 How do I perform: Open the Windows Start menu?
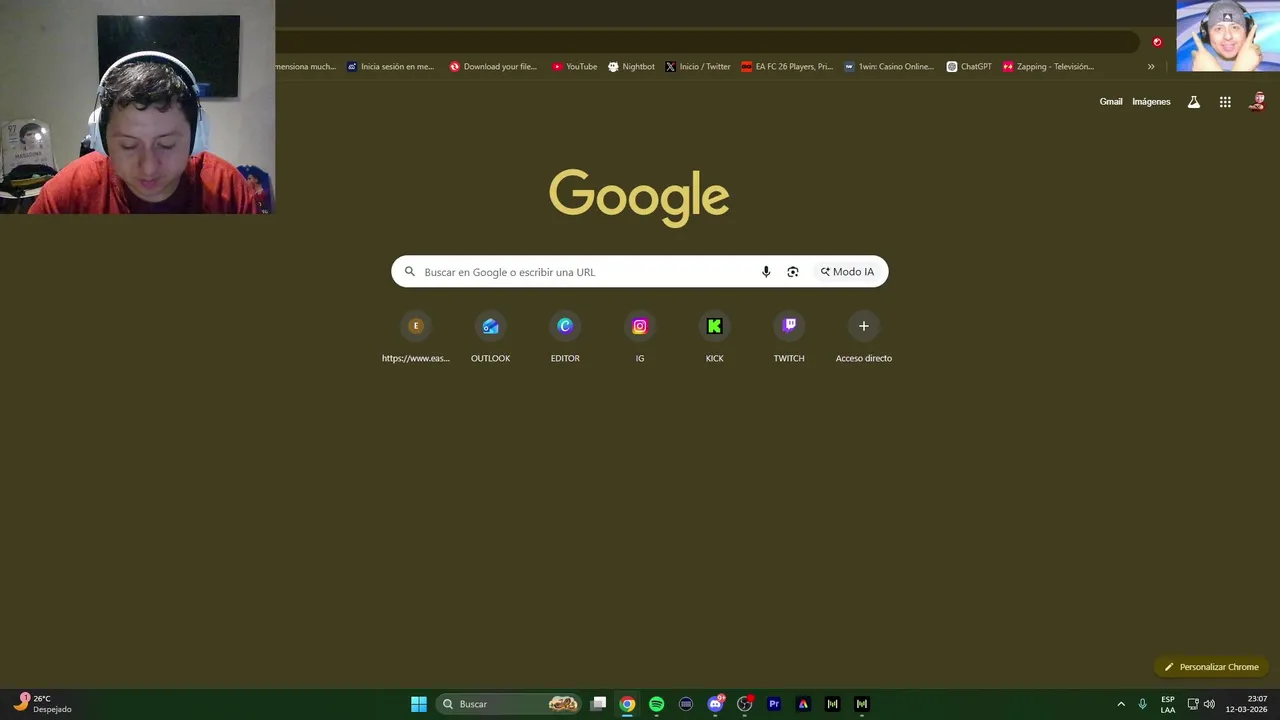click(419, 704)
